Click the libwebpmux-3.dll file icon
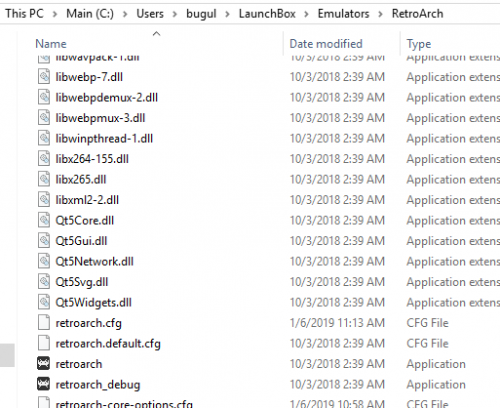The height and width of the screenshot is (408, 500). coord(44,118)
